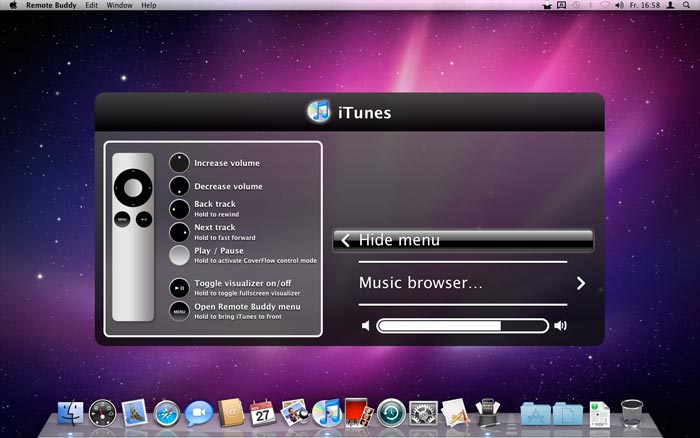Click the iTunes logo in the header
This screenshot has width=700, height=438.
pos(319,112)
